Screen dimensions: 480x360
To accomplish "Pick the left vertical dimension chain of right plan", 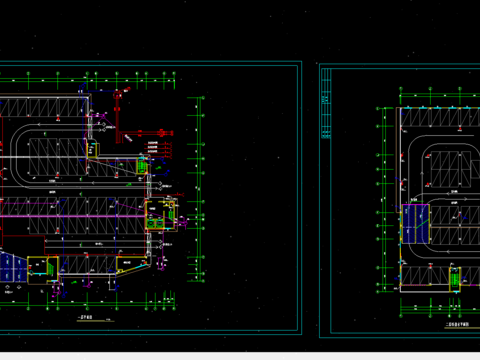I will pyautogui.click(x=383, y=200).
